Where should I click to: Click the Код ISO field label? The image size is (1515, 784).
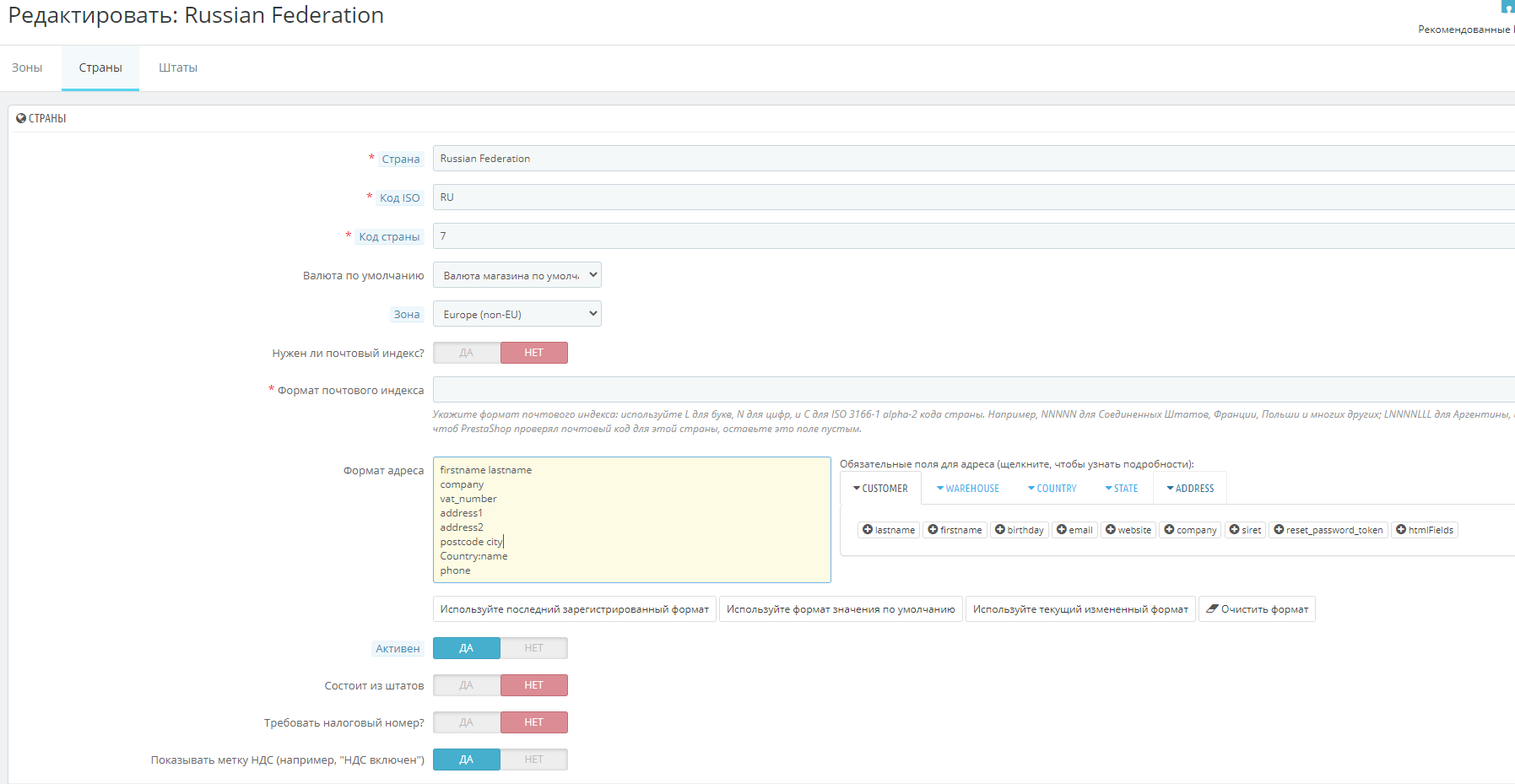pos(399,198)
